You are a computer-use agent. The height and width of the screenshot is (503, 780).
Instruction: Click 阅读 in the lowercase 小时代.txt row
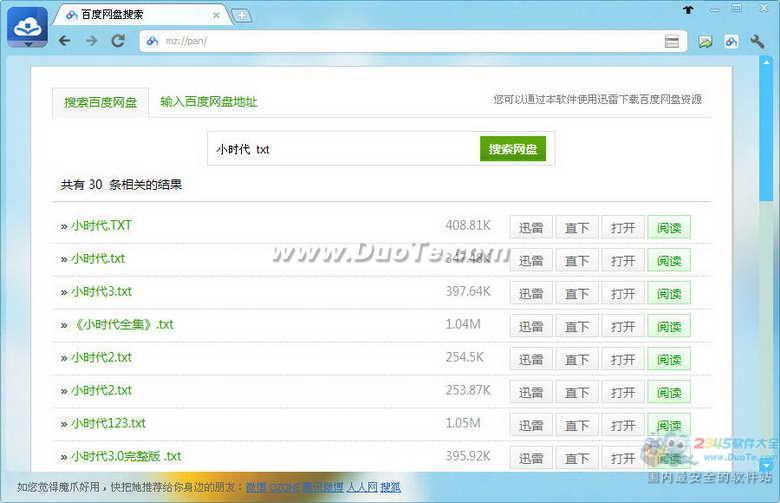[x=669, y=260]
